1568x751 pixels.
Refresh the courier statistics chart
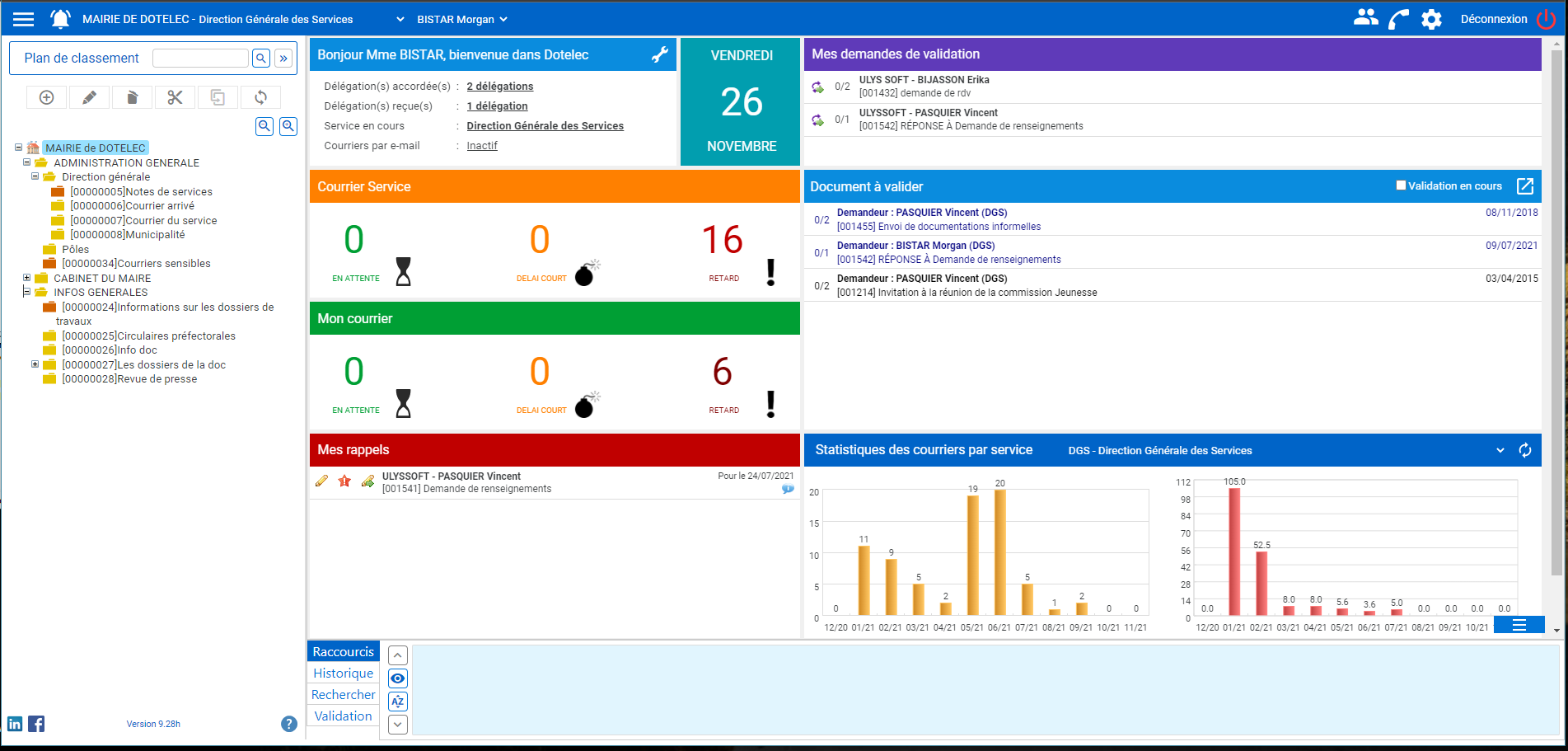[1525, 450]
